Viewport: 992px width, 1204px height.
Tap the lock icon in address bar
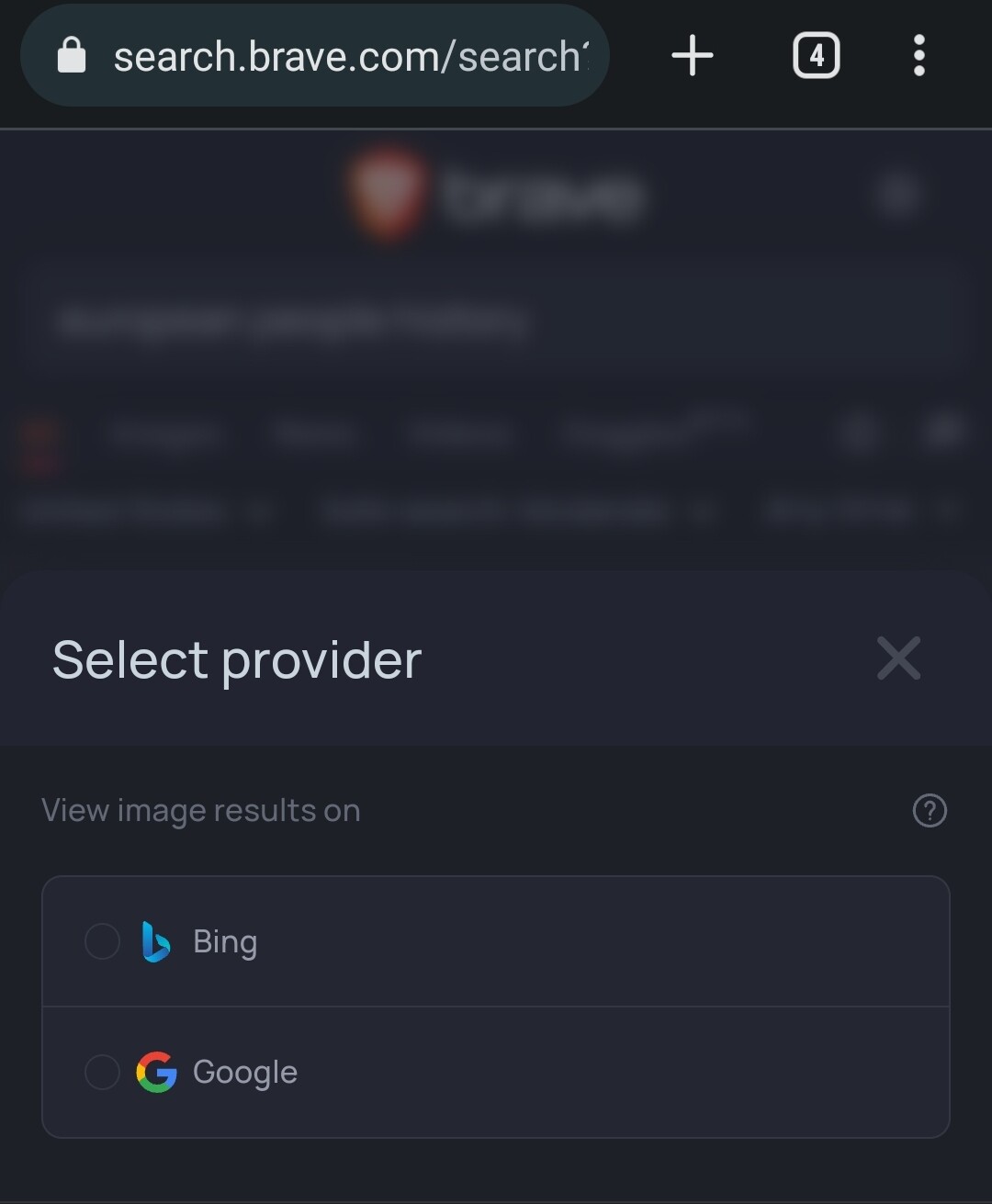pyautogui.click(x=72, y=56)
